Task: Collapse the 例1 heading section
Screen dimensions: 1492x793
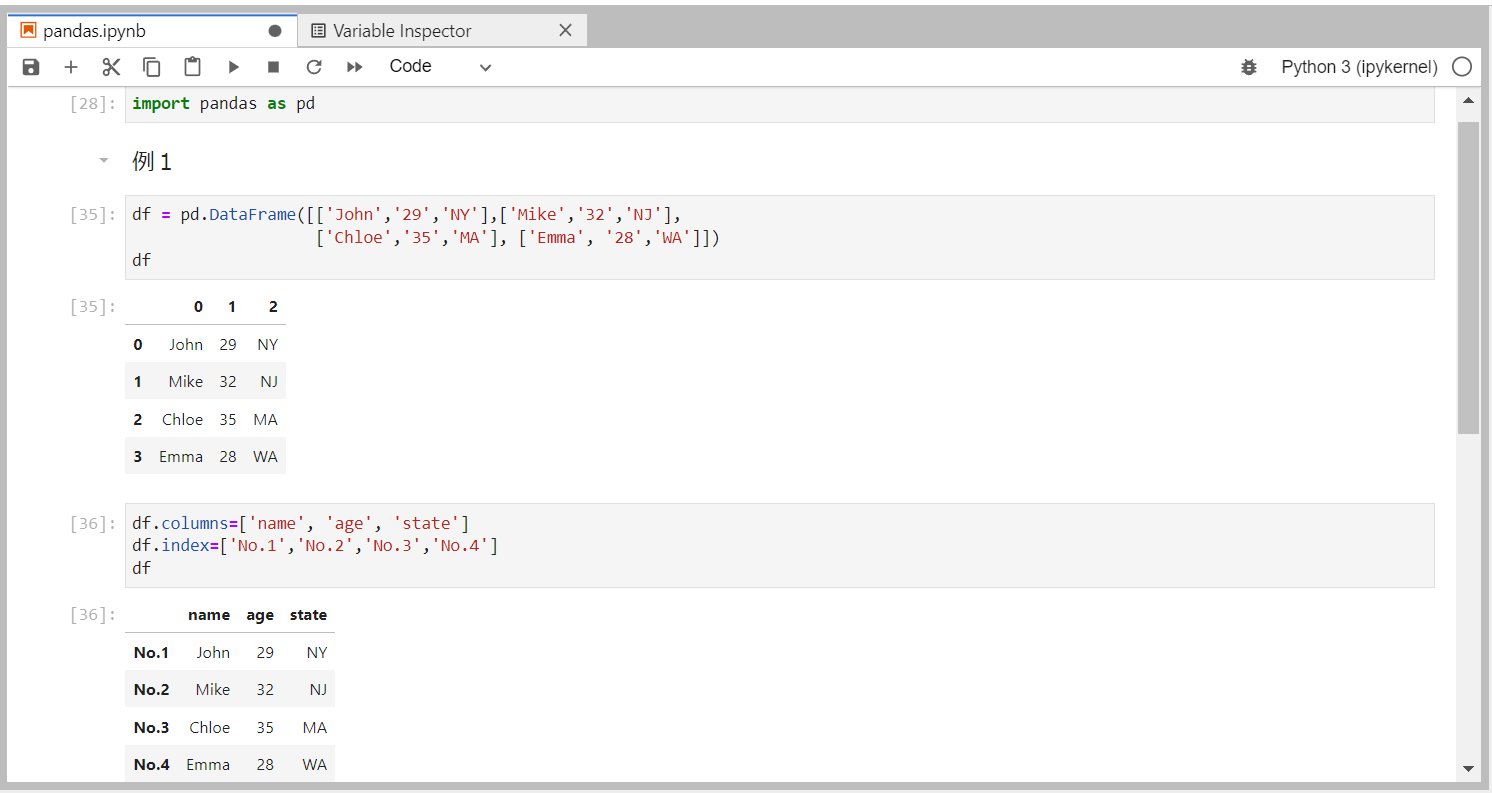Action: pyautogui.click(x=103, y=160)
